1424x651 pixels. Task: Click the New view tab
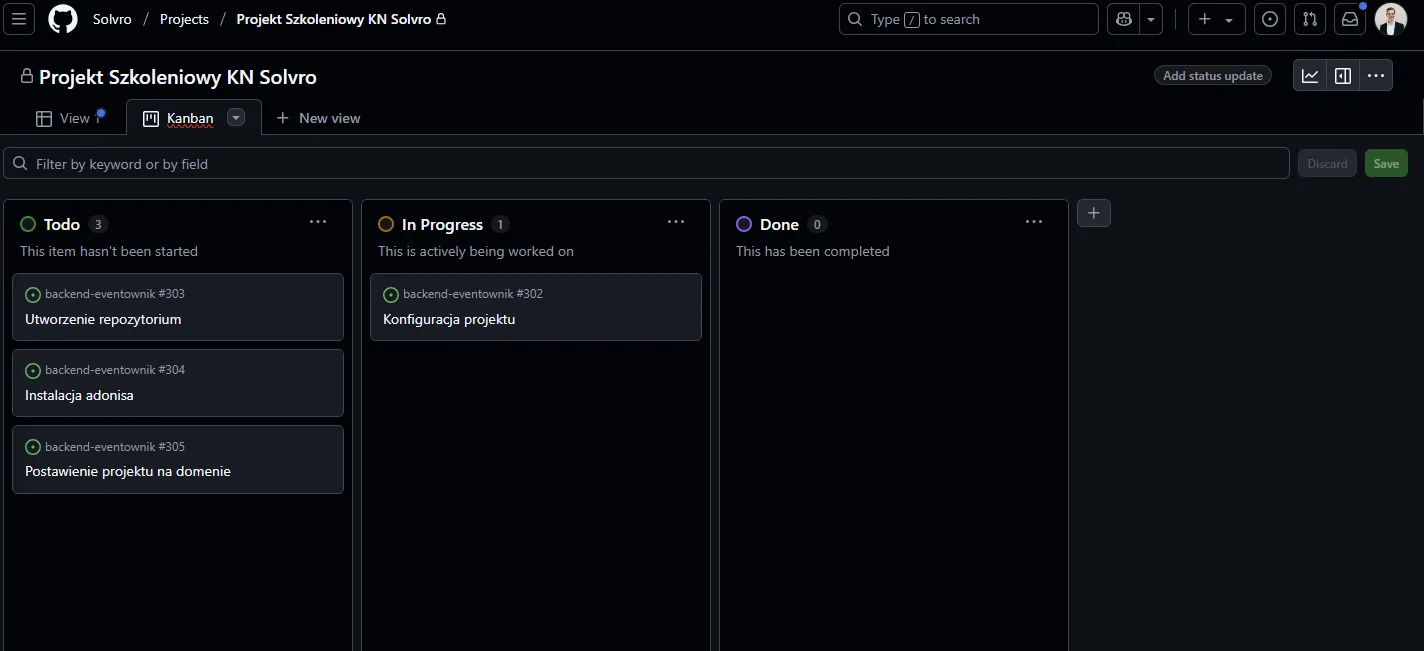318,118
